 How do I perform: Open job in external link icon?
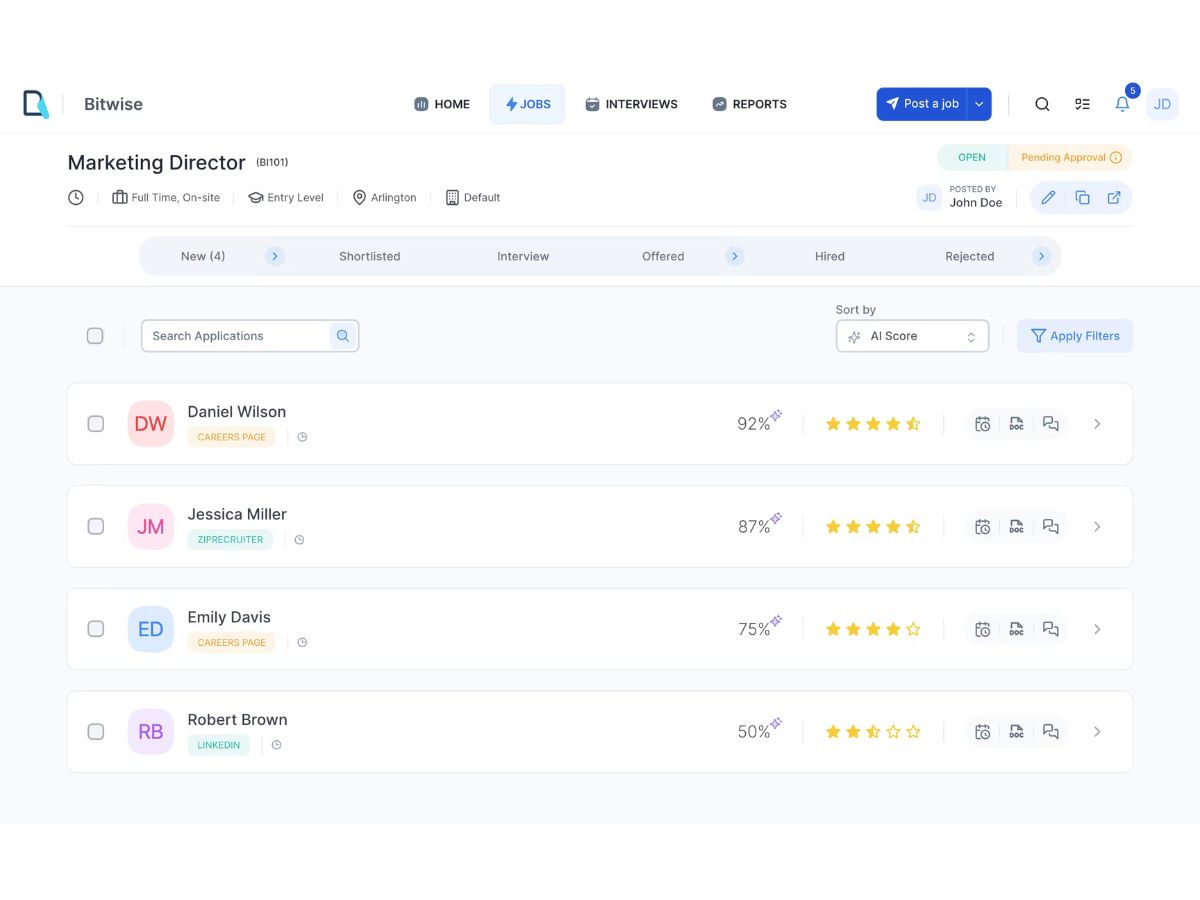tap(1114, 198)
